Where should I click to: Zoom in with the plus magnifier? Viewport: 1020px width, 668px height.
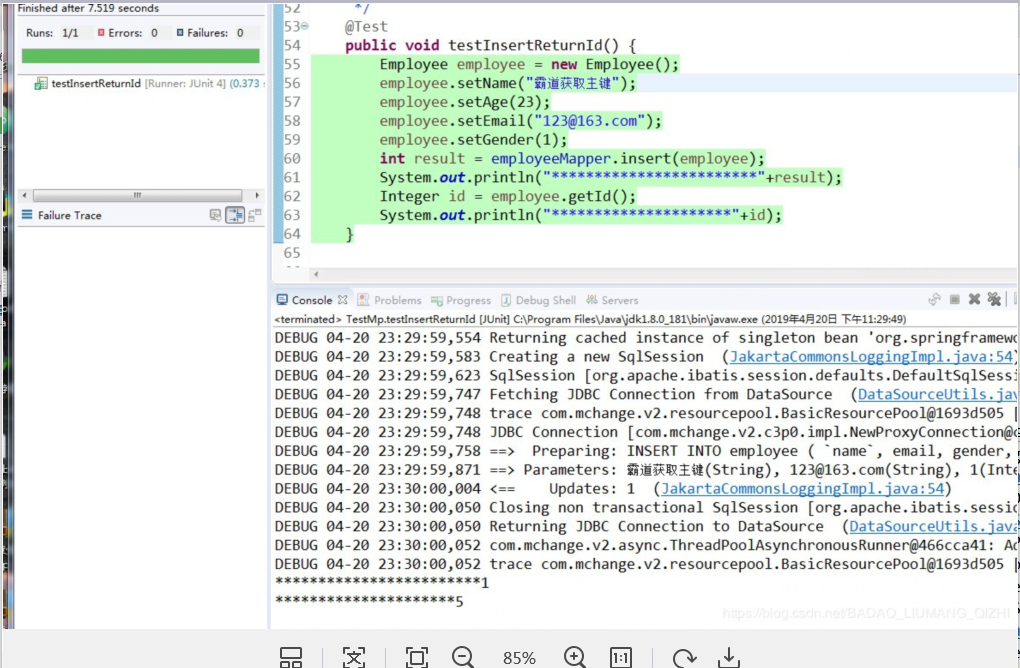575,657
